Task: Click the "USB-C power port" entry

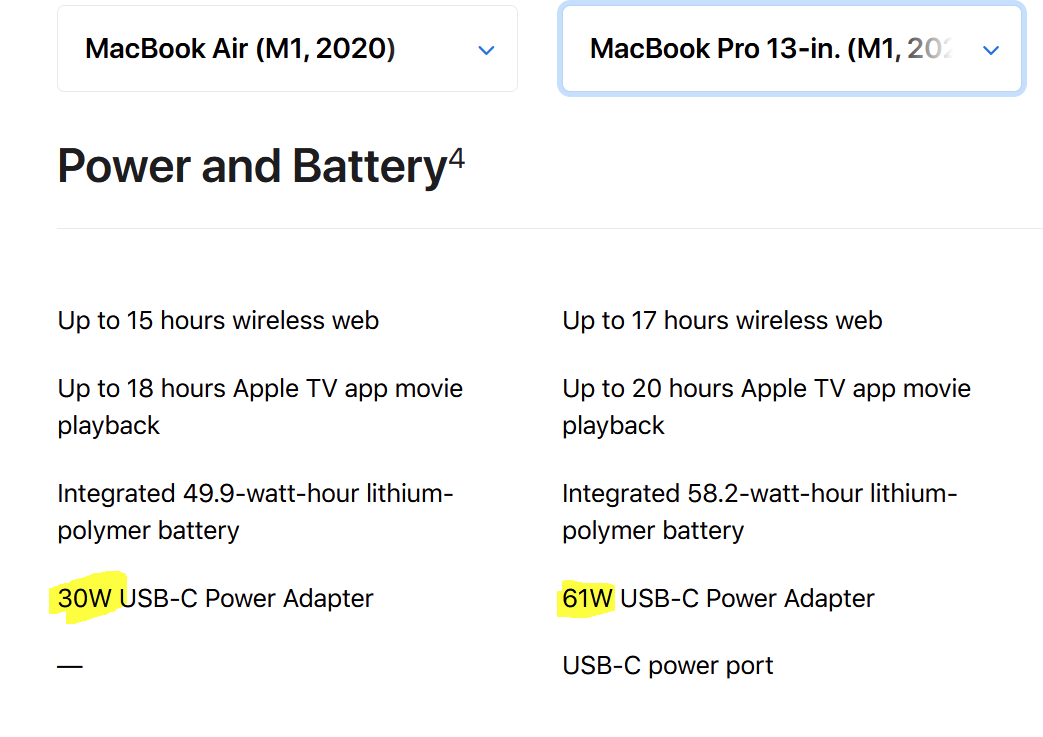Action: (667, 666)
